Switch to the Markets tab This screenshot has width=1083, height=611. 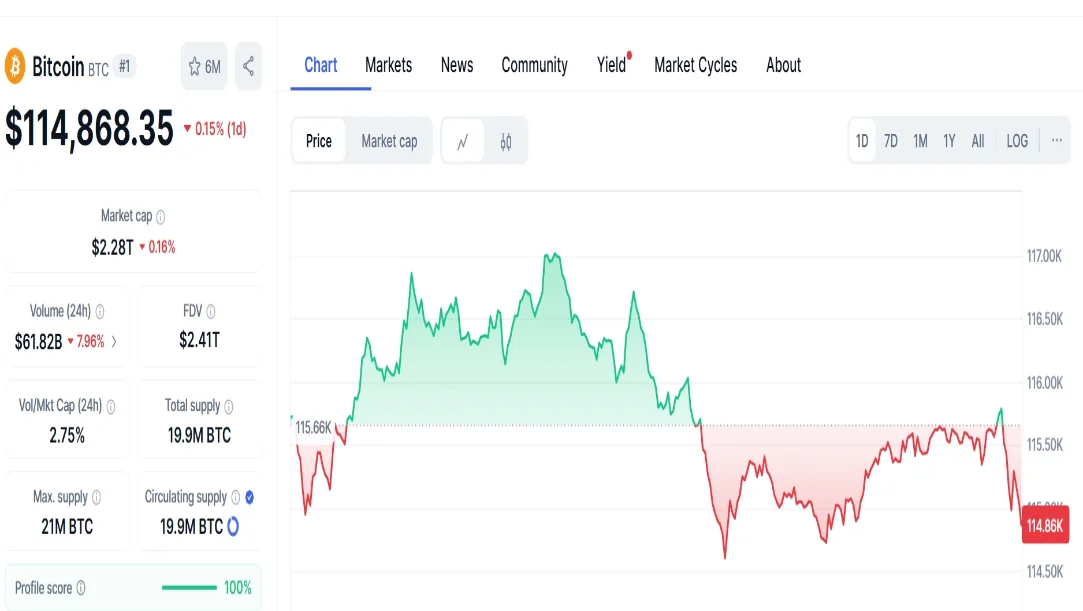pos(388,65)
